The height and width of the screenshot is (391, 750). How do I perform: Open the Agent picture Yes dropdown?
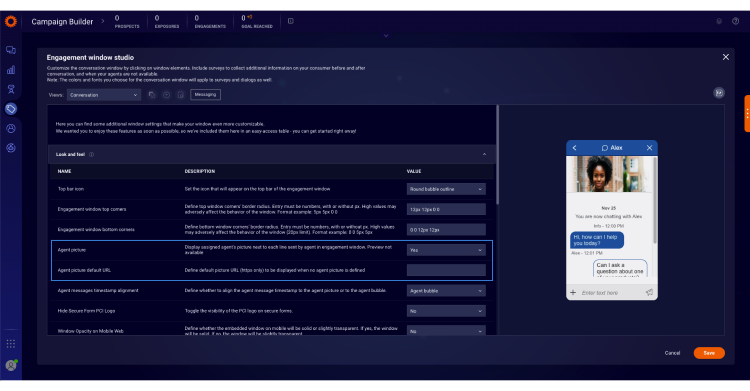pyautogui.click(x=446, y=250)
